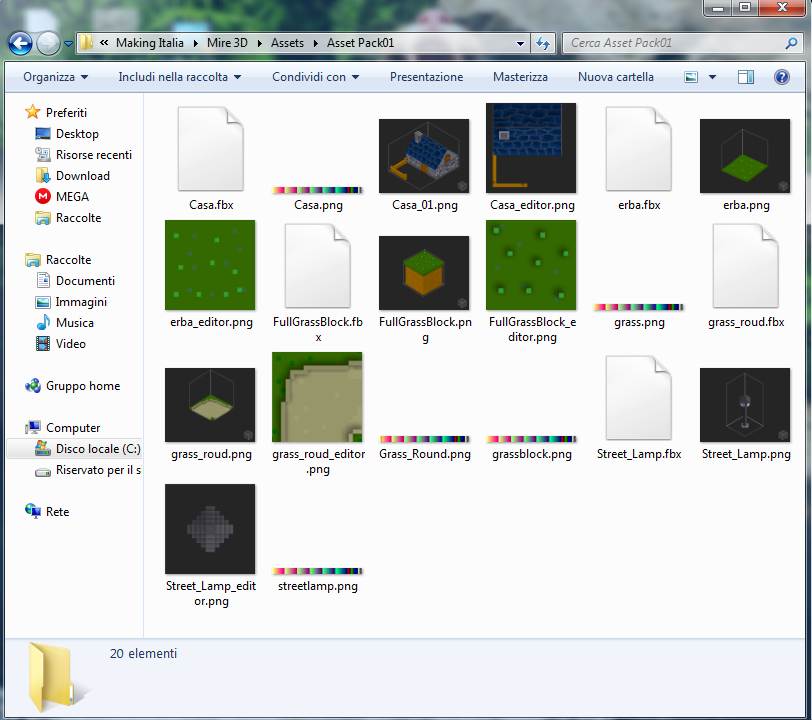
Task: Select FullGrassBlock.png cube thumbnail
Action: pos(424,273)
